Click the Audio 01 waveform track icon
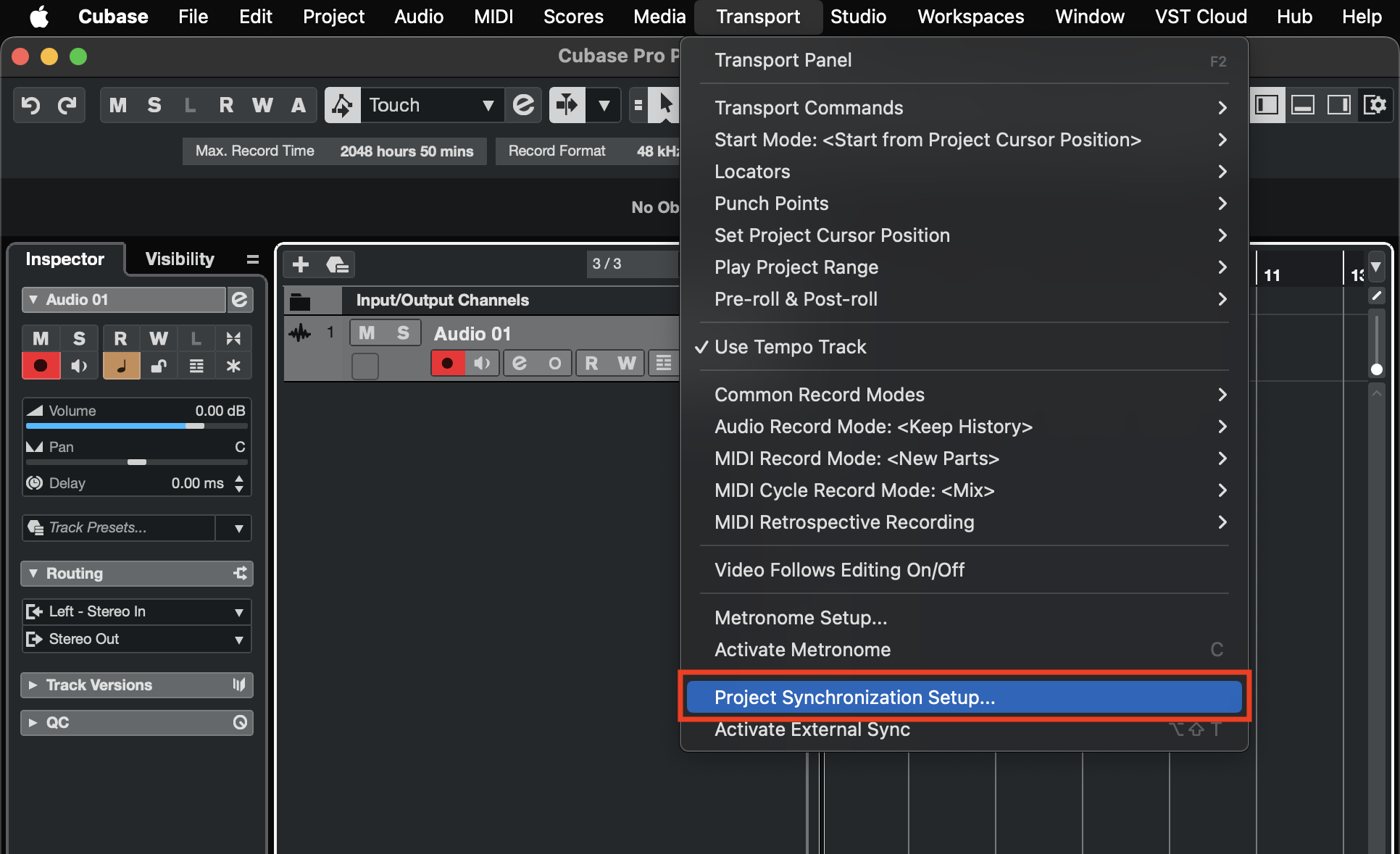The image size is (1400, 854). coord(299,333)
